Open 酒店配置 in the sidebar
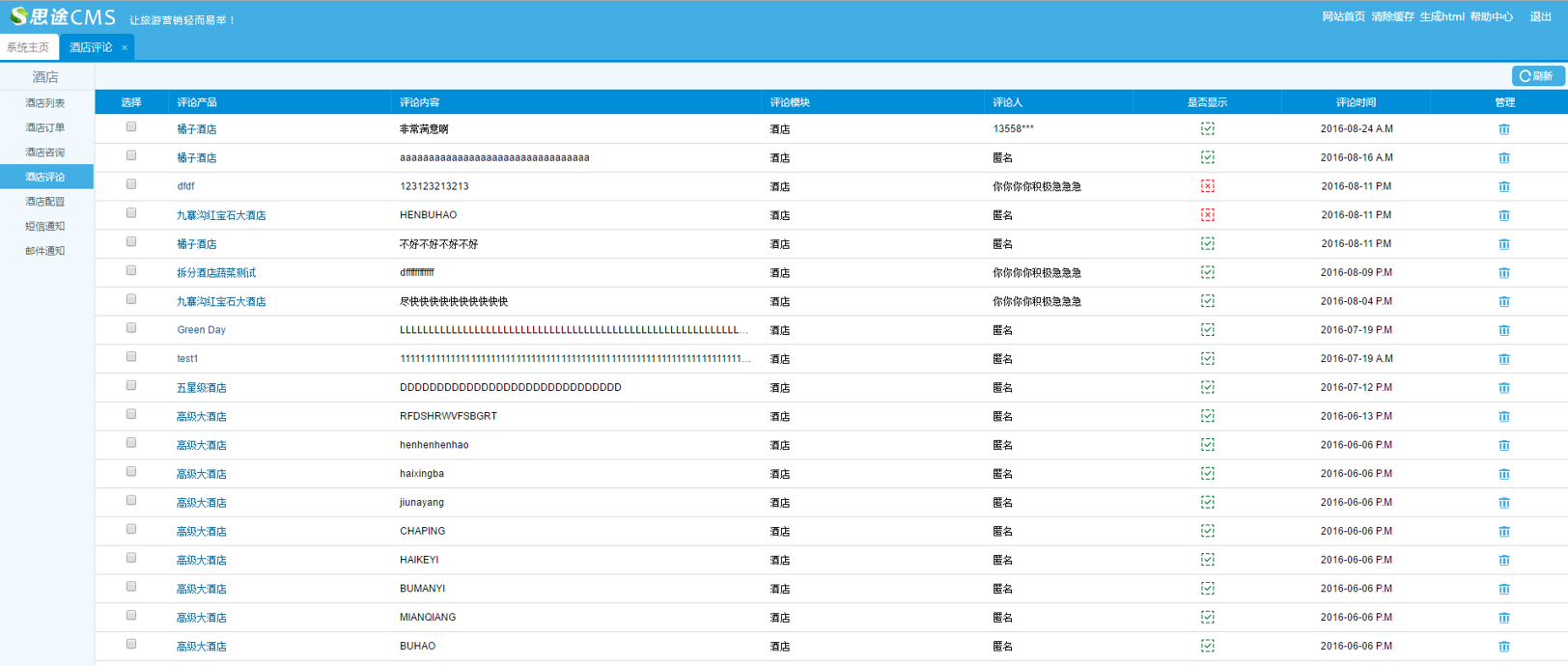The height and width of the screenshot is (666, 1568). pyautogui.click(x=45, y=202)
